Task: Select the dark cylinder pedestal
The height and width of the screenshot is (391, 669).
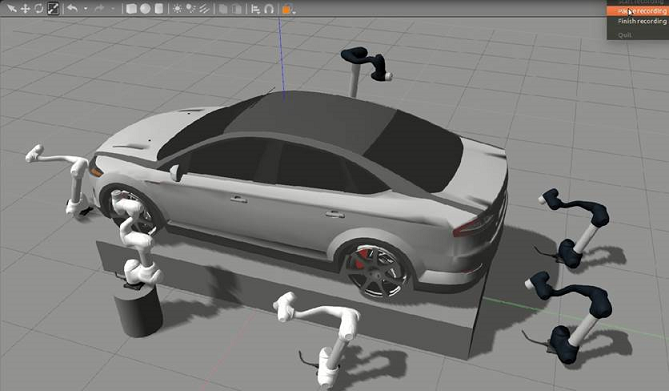Action: point(139,312)
